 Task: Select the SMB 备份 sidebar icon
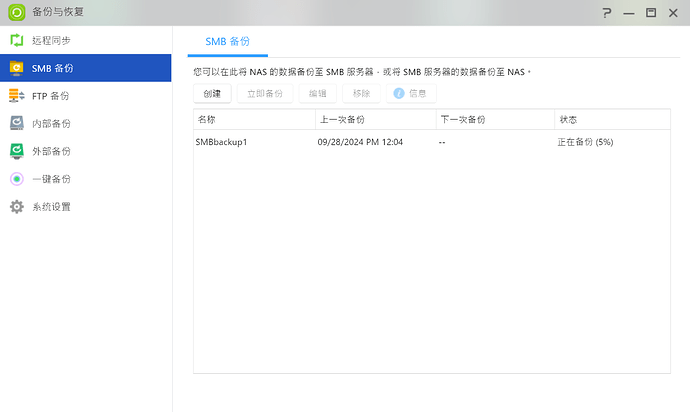pyautogui.click(x=16, y=69)
